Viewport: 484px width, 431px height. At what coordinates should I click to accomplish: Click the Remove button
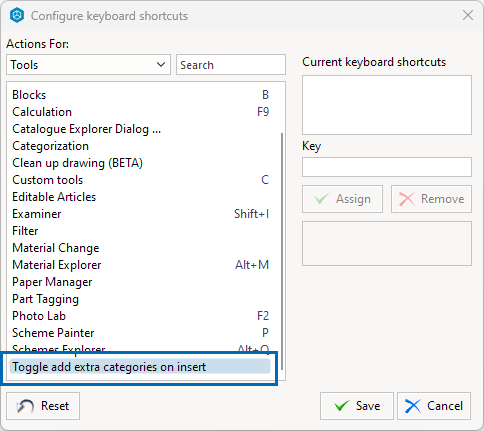tap(431, 199)
